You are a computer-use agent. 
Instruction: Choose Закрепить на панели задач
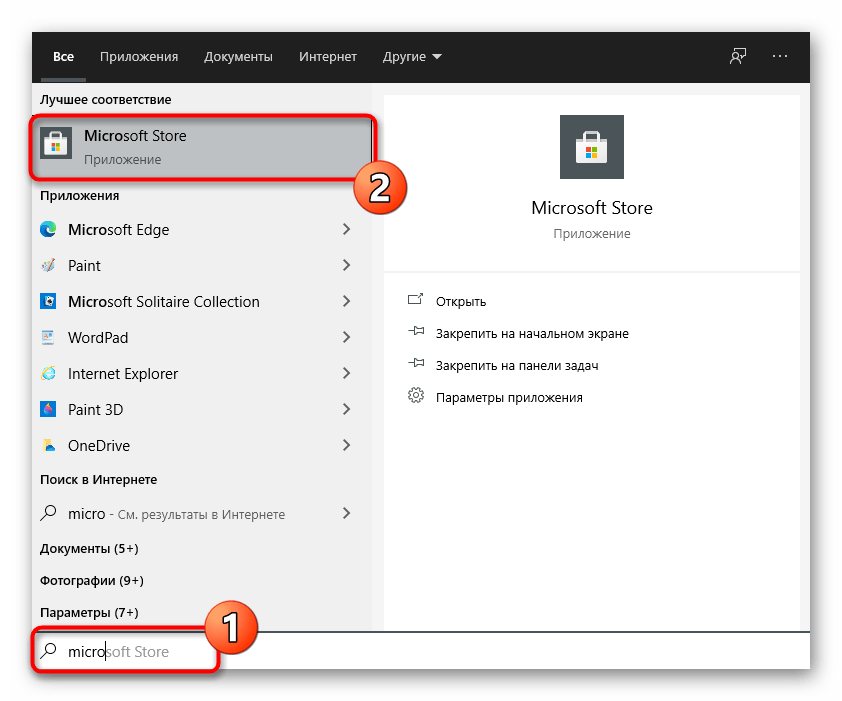[517, 365]
